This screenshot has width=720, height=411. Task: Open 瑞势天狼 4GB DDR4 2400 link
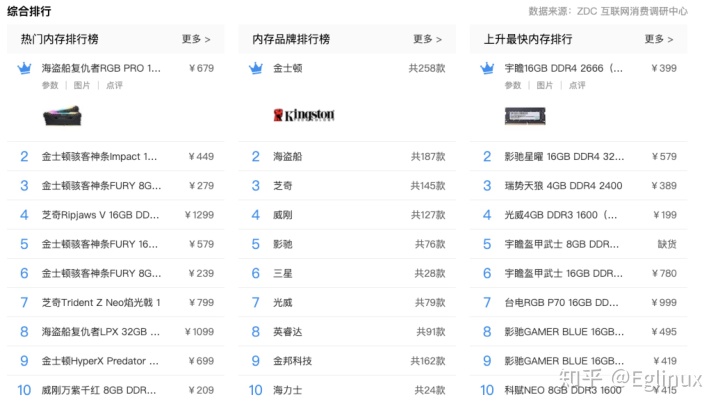[563, 186]
